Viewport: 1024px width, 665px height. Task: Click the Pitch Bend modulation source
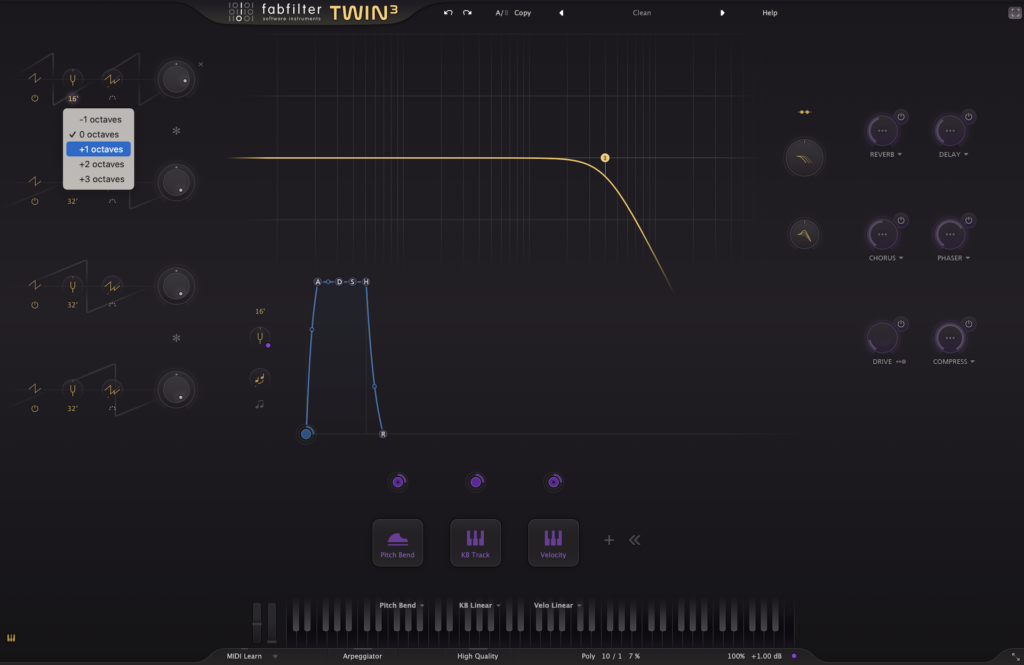click(x=398, y=543)
